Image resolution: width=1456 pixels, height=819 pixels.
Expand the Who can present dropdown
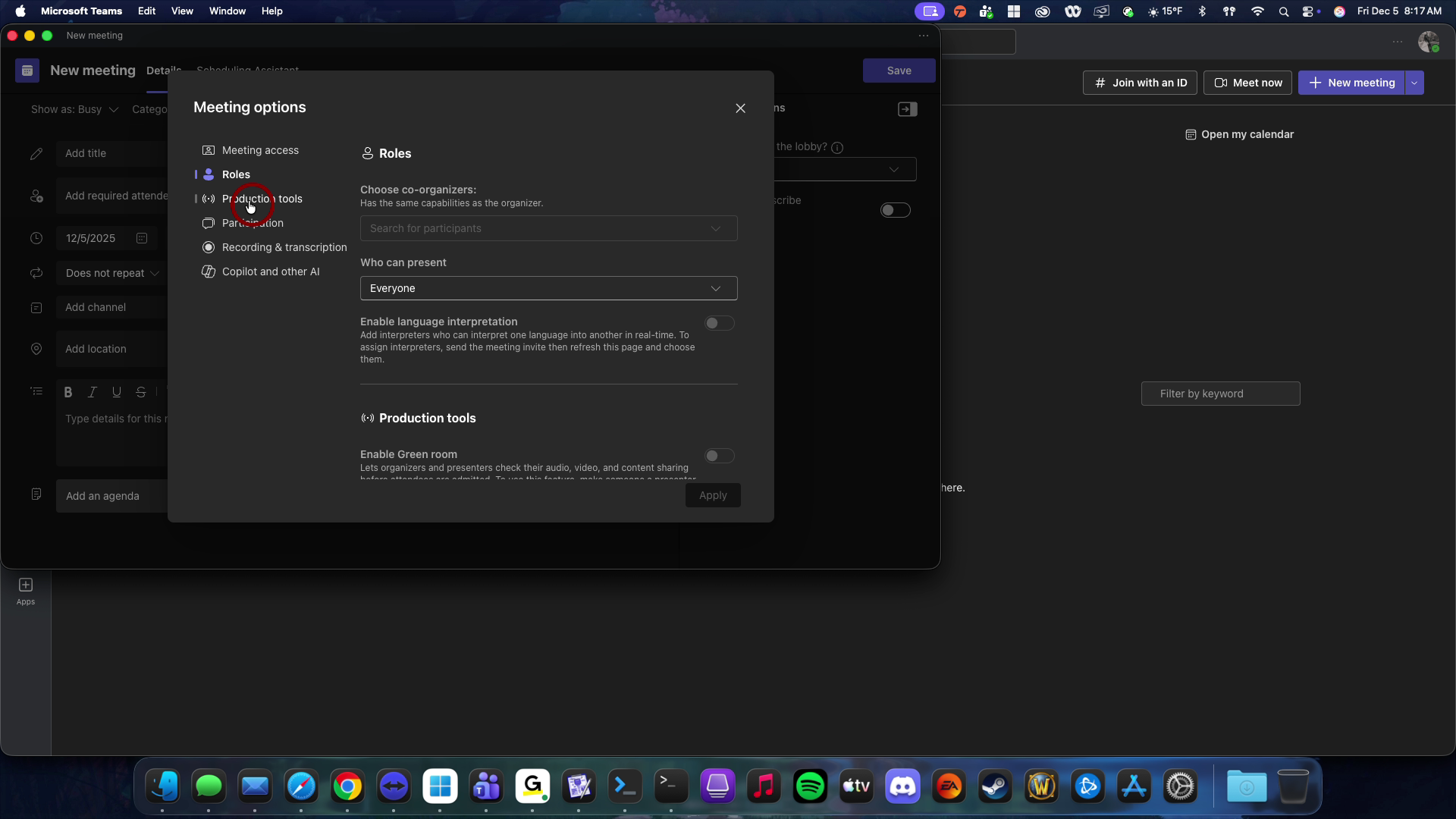[x=548, y=288]
